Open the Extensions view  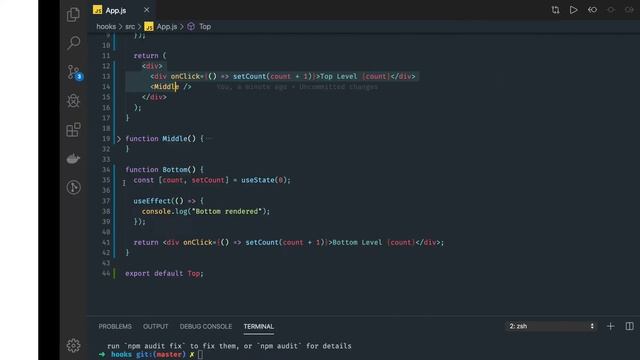[73, 130]
